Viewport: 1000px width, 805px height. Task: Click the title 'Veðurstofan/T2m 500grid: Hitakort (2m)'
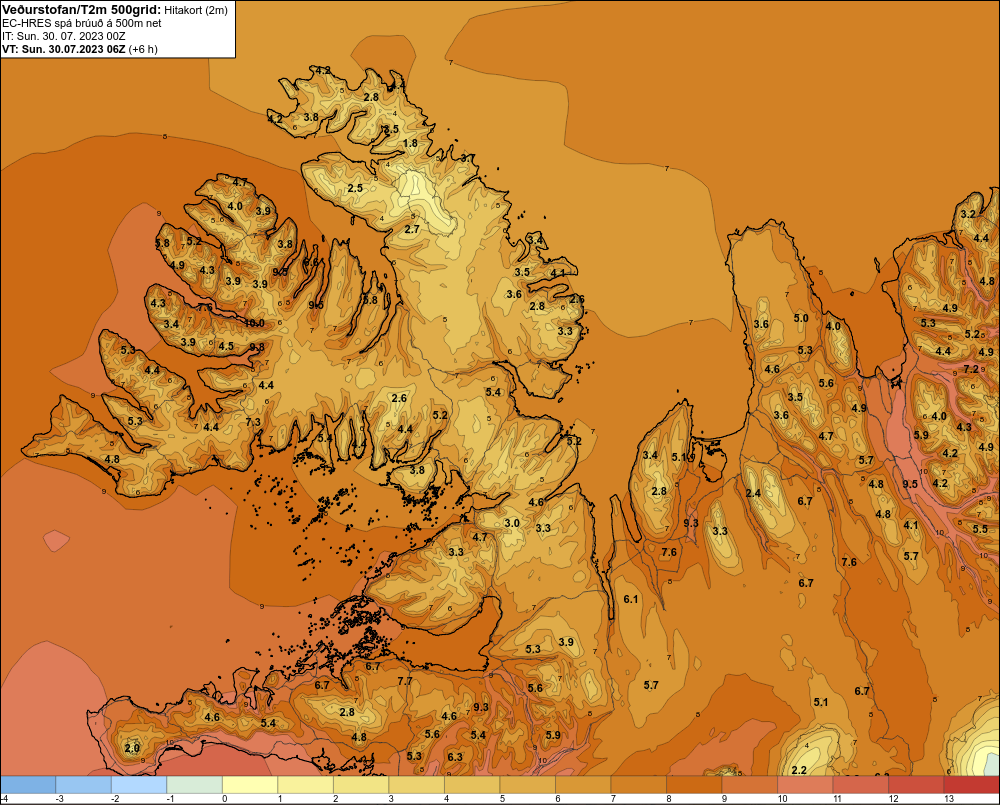coord(115,10)
